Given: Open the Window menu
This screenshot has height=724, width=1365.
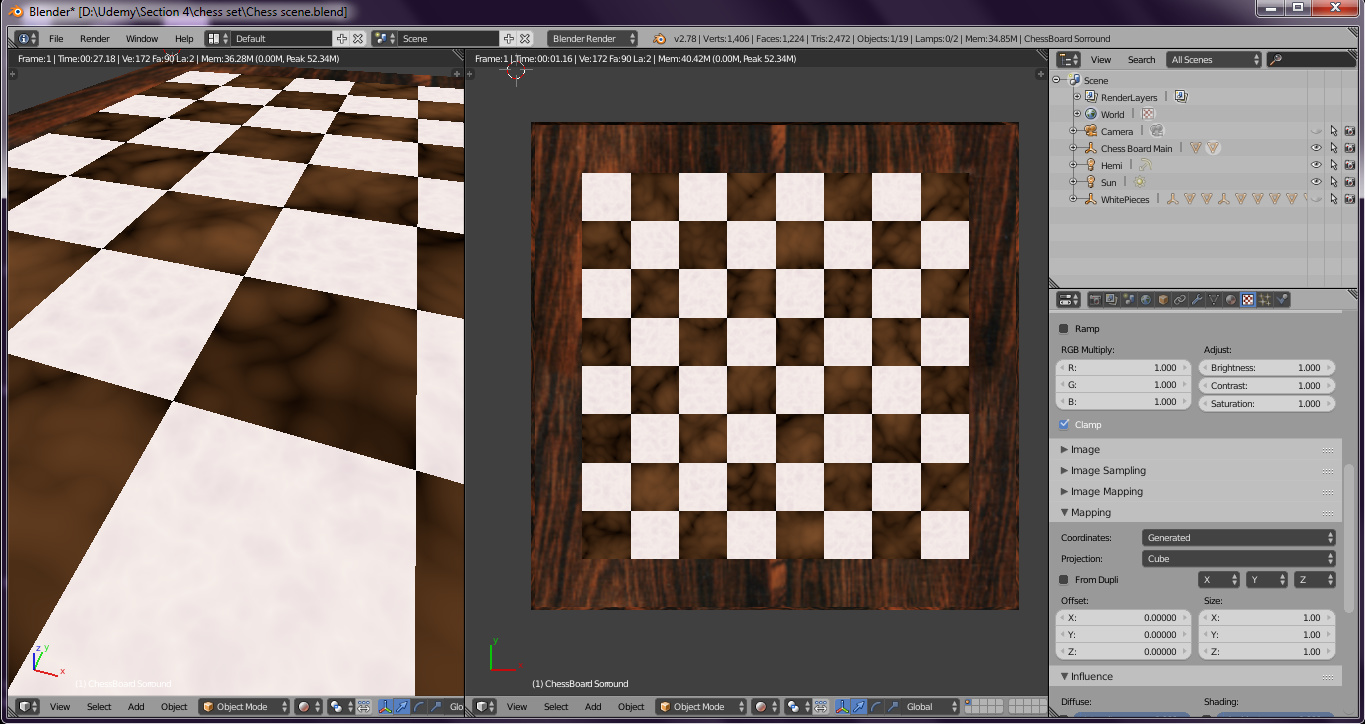Looking at the screenshot, I should pyautogui.click(x=142, y=38).
